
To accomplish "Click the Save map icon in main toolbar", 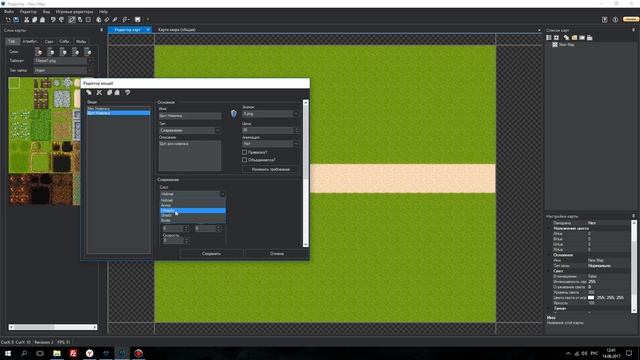I will coord(16,20).
